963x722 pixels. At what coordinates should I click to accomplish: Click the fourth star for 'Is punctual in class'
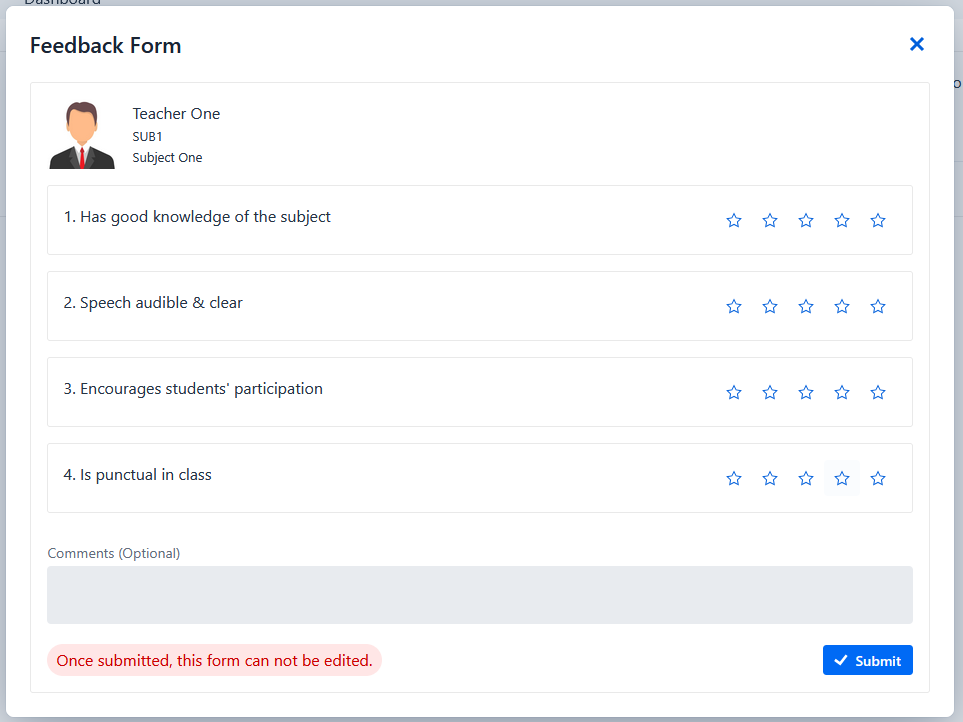pyautogui.click(x=842, y=478)
